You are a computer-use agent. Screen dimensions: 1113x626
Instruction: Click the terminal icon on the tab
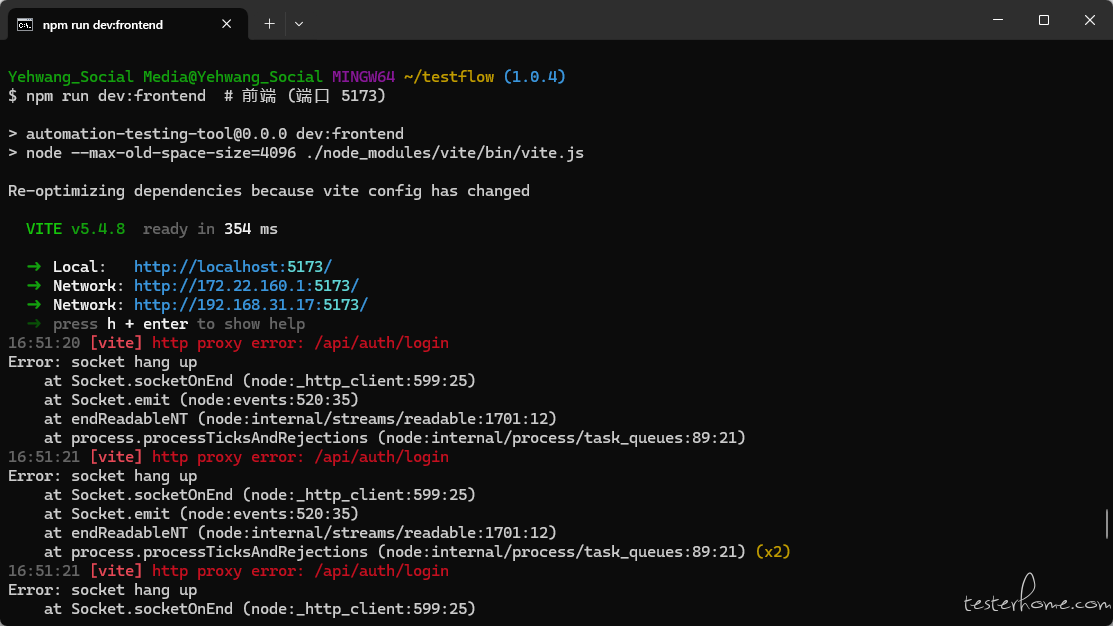pyautogui.click(x=25, y=24)
